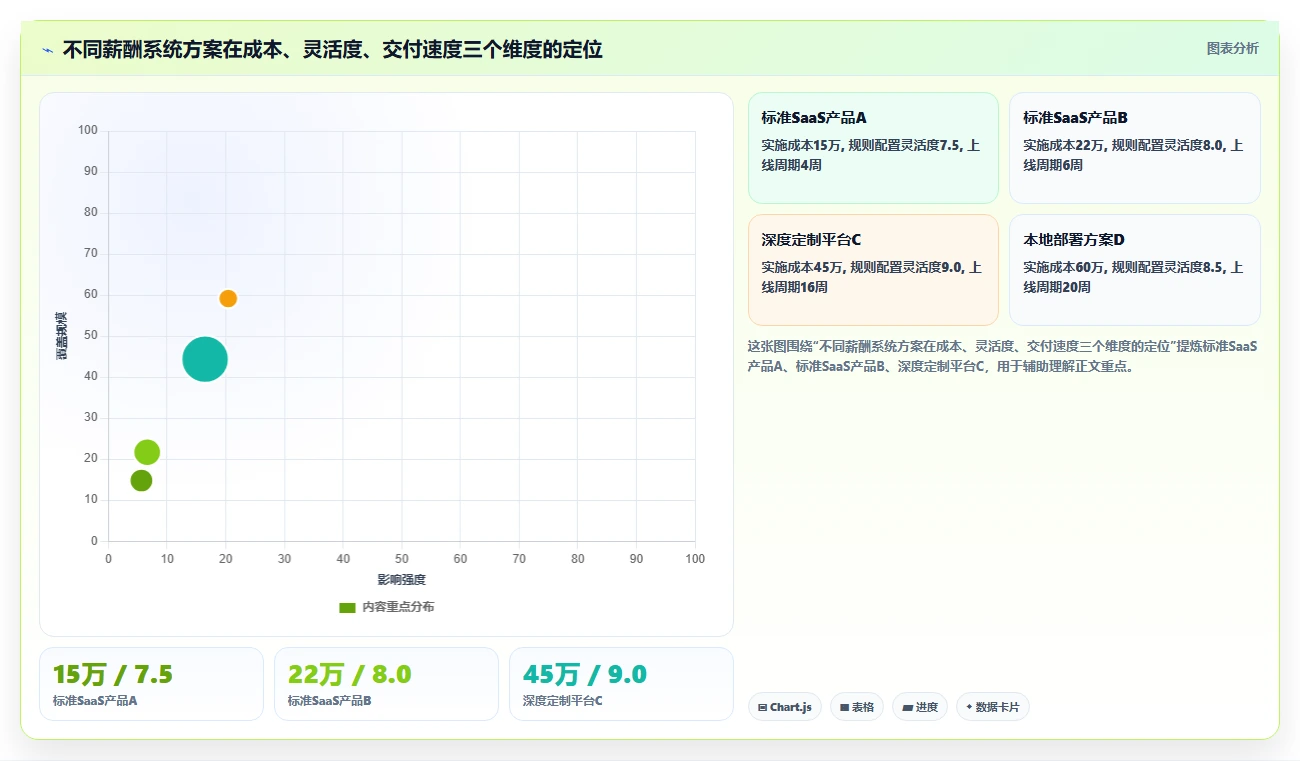The height and width of the screenshot is (761, 1300).
Task: Click the 覆盖规模 y-axis label
Action: [x=62, y=336]
